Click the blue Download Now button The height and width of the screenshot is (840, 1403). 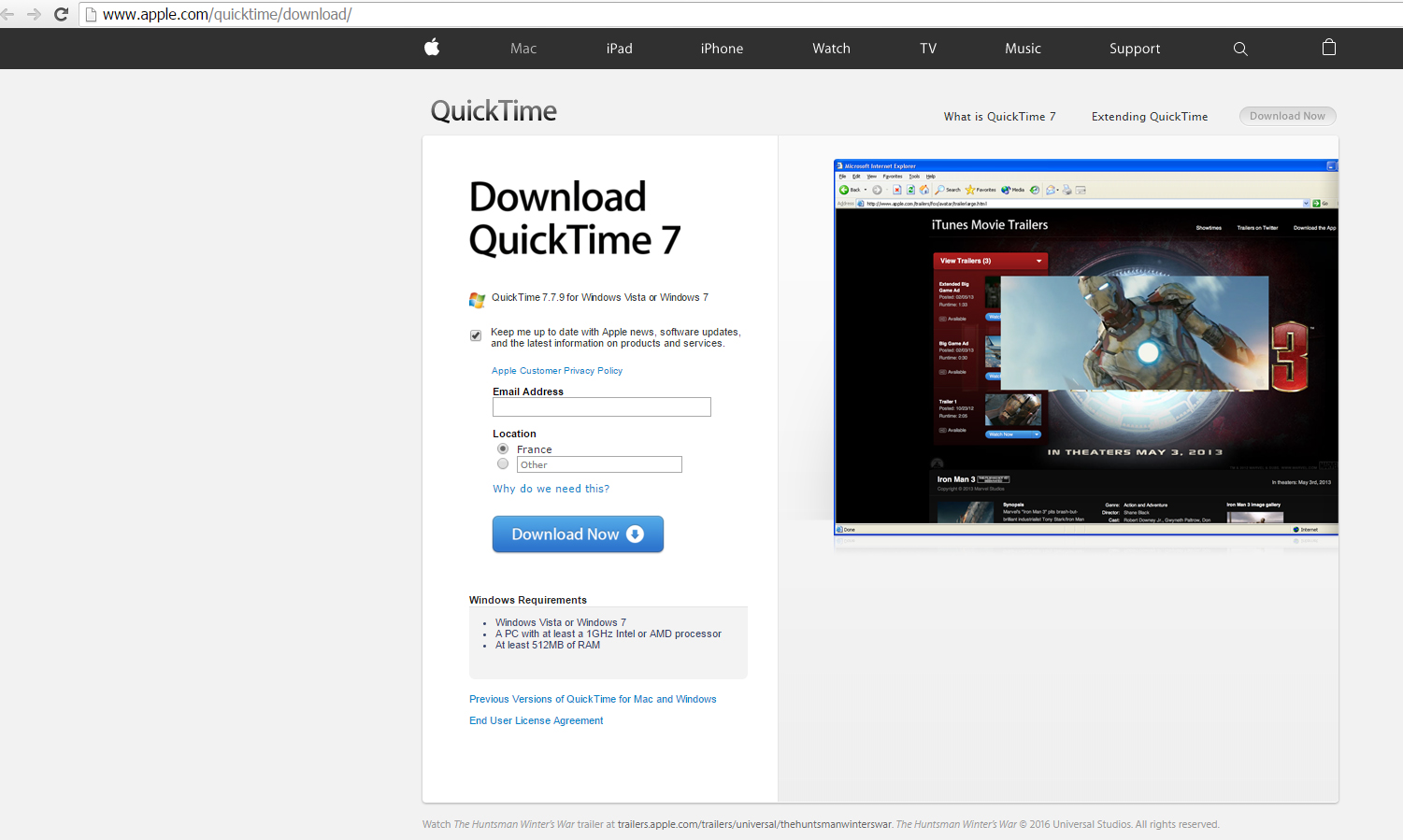578,534
